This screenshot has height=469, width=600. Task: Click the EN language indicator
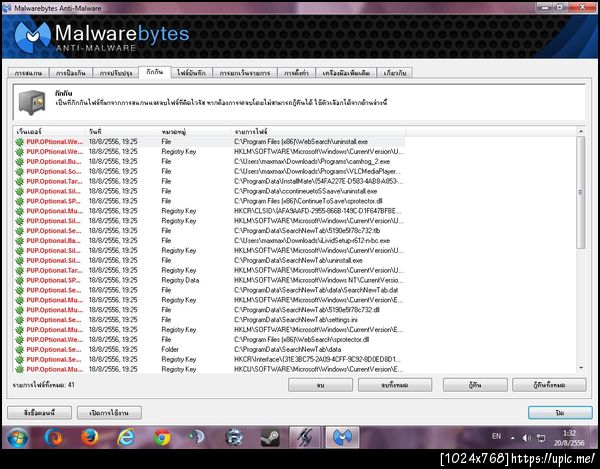pos(496,436)
